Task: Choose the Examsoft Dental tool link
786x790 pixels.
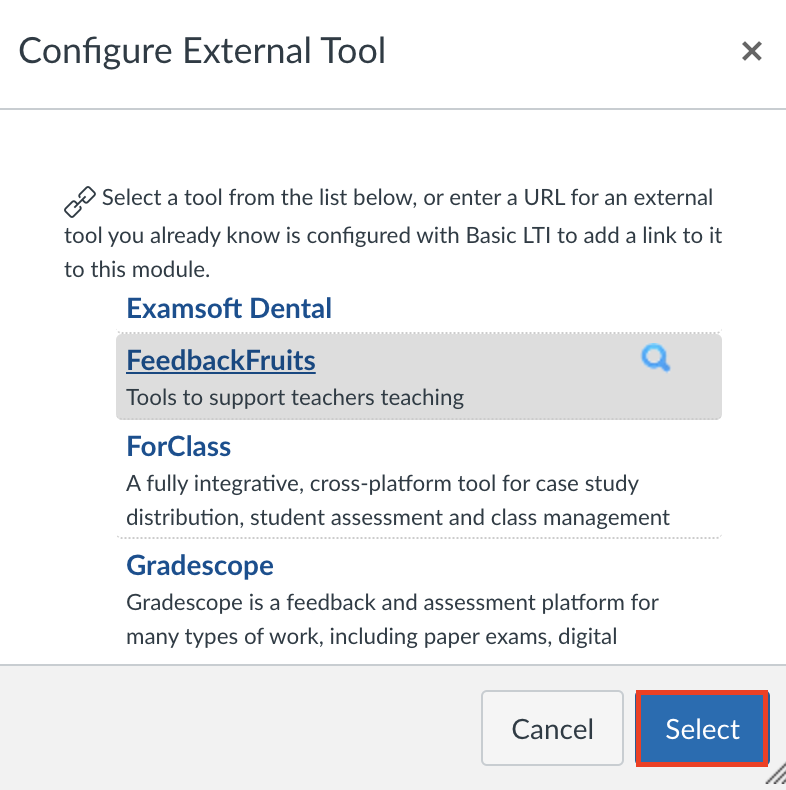Action: 229,309
